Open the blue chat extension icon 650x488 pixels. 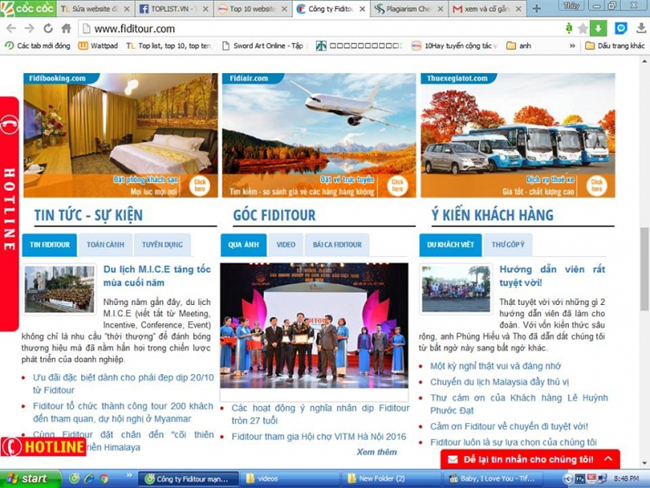(621, 28)
